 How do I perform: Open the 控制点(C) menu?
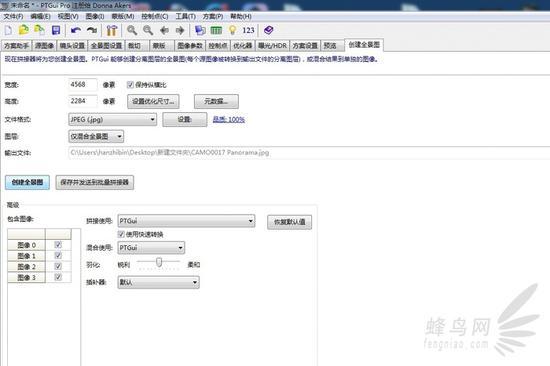coord(155,16)
